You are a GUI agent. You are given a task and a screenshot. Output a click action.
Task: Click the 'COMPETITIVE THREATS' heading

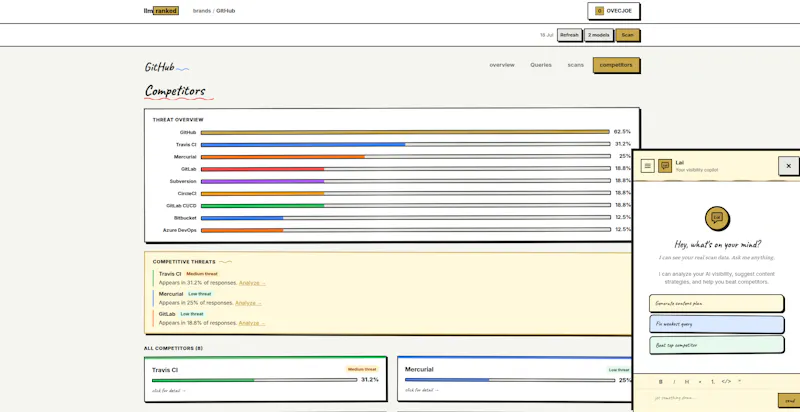point(184,262)
